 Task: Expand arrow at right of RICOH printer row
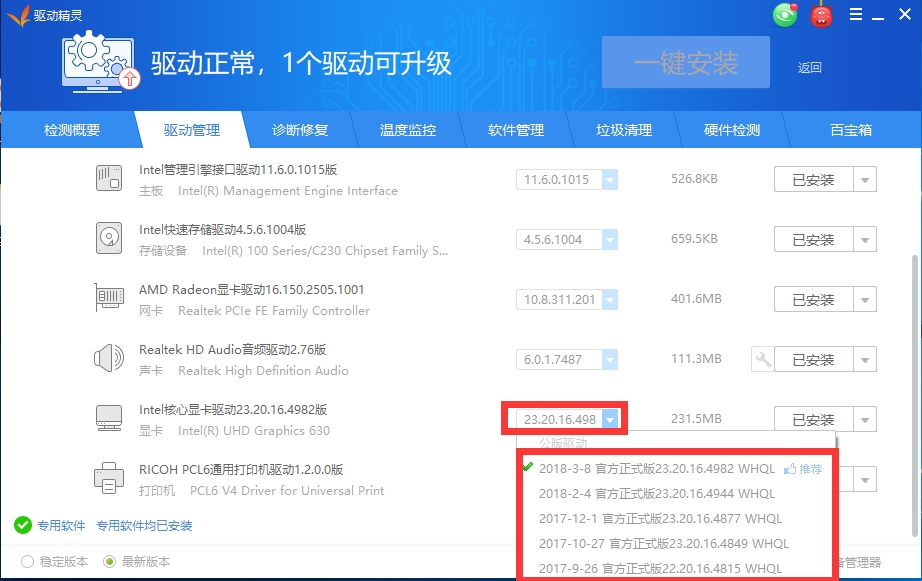coord(865,479)
